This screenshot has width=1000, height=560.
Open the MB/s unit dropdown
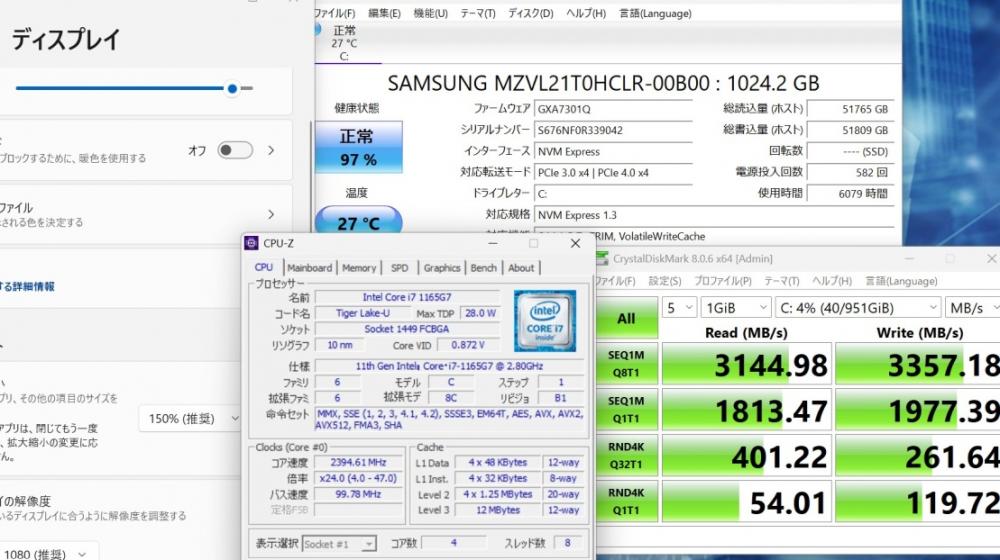pos(973,308)
